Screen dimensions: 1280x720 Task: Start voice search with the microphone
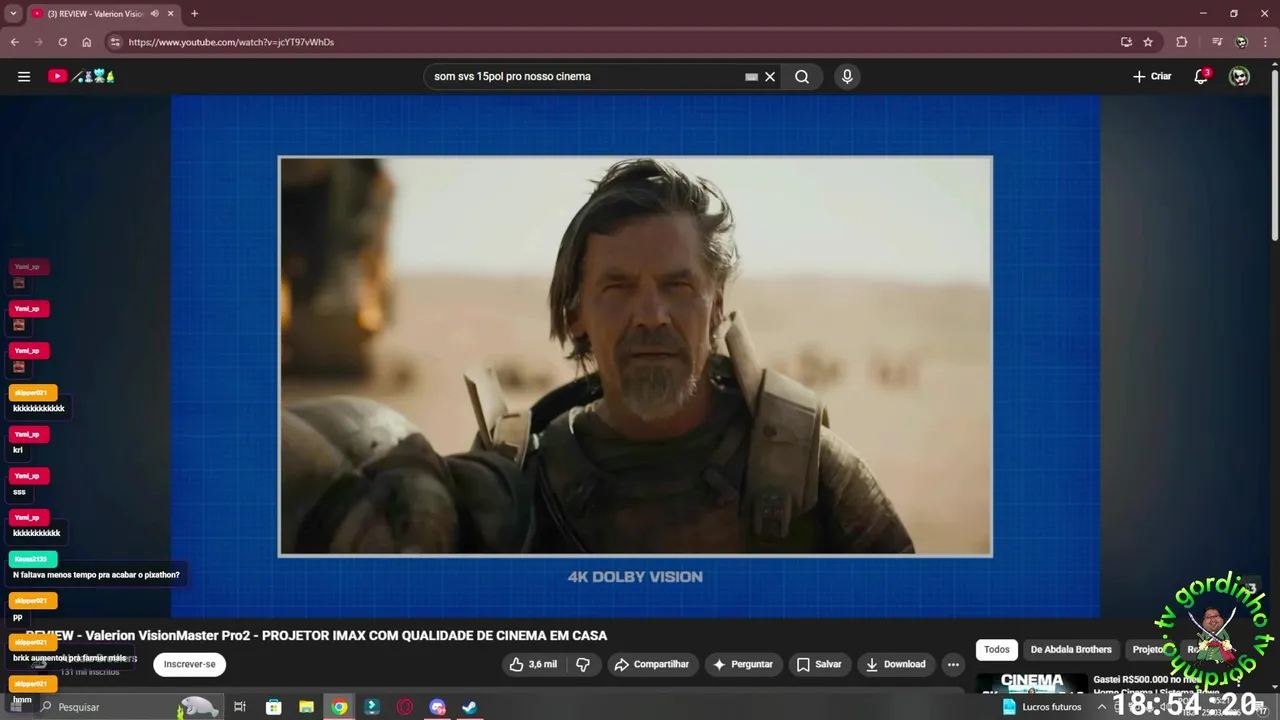pos(847,76)
